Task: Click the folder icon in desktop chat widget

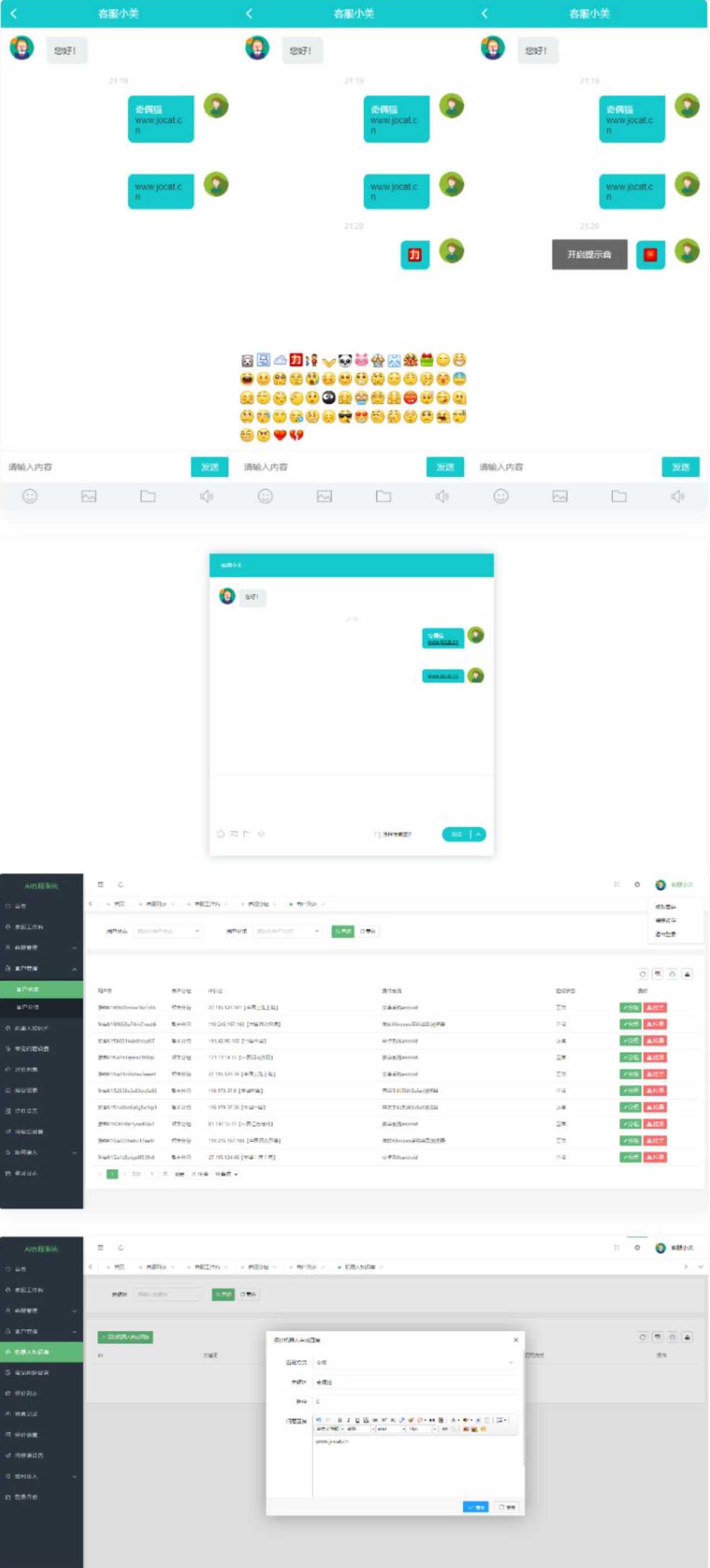Action: click(247, 834)
